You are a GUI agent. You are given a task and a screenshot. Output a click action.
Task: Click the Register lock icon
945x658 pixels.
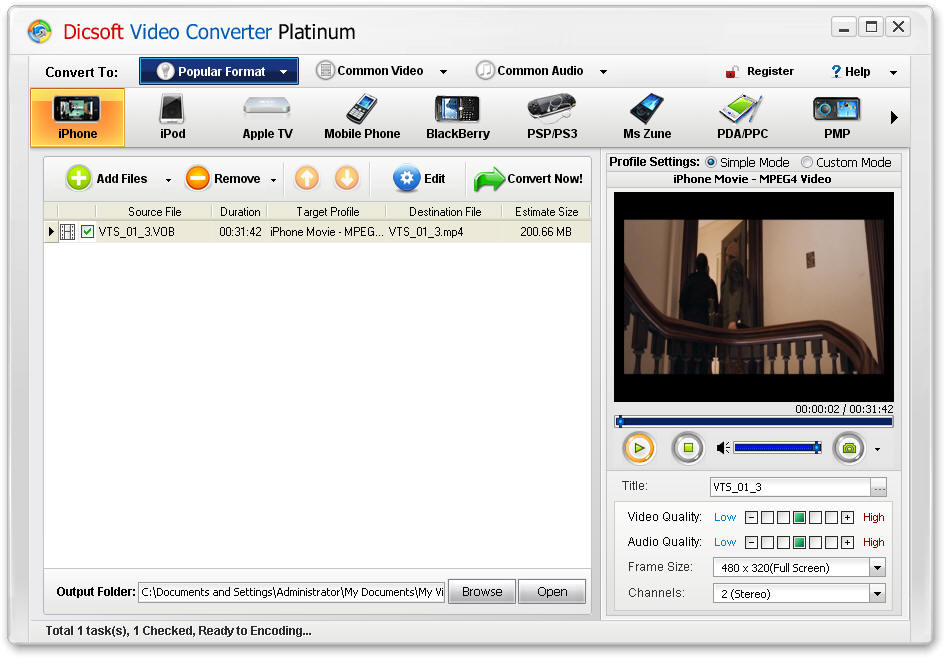pyautogui.click(x=732, y=72)
